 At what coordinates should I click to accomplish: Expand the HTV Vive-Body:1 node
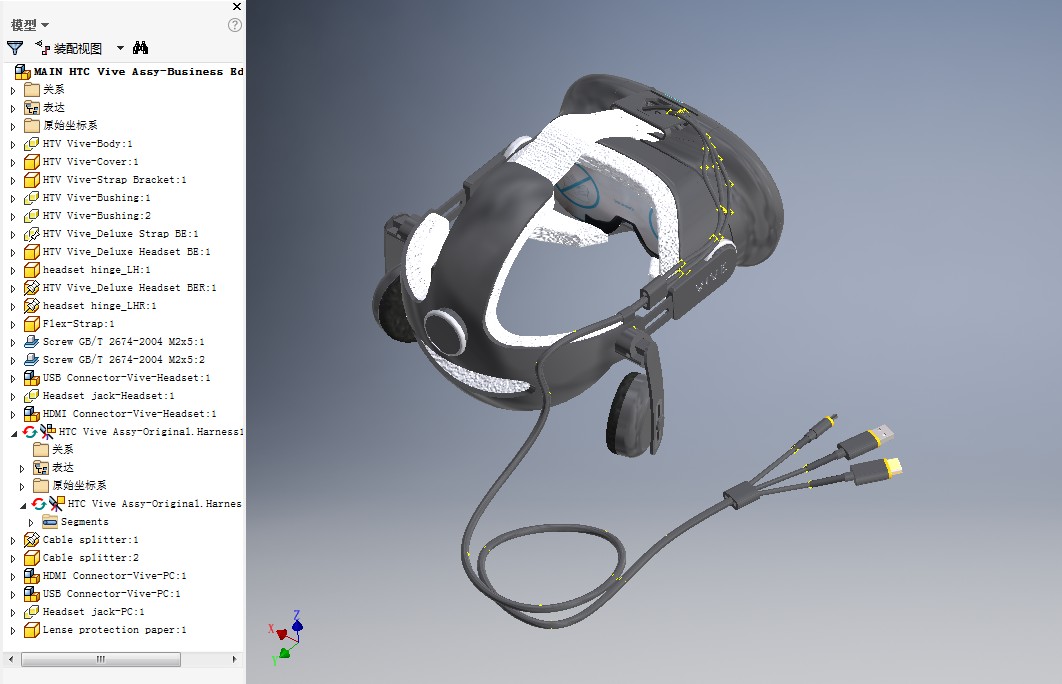click(x=13, y=144)
